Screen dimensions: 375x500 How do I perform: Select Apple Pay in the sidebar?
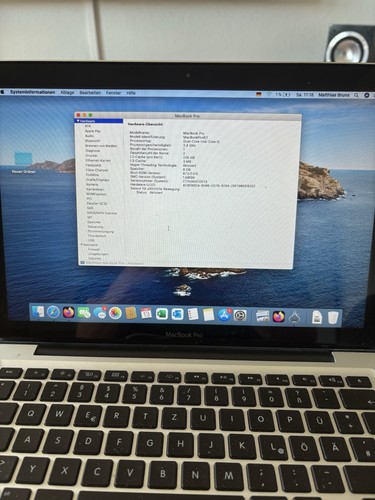pyautogui.click(x=92, y=131)
